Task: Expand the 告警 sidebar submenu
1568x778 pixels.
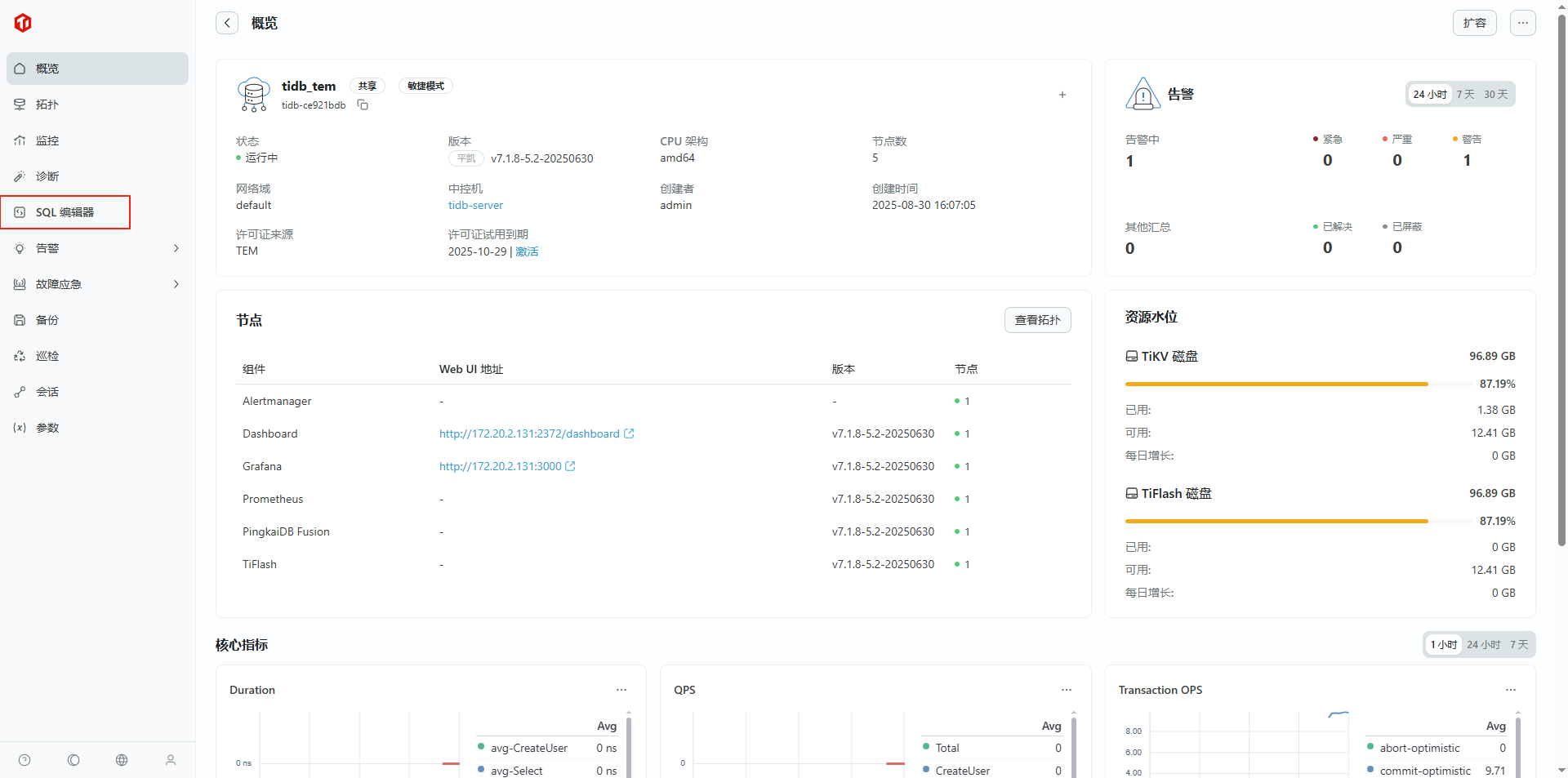Action: 176,248
